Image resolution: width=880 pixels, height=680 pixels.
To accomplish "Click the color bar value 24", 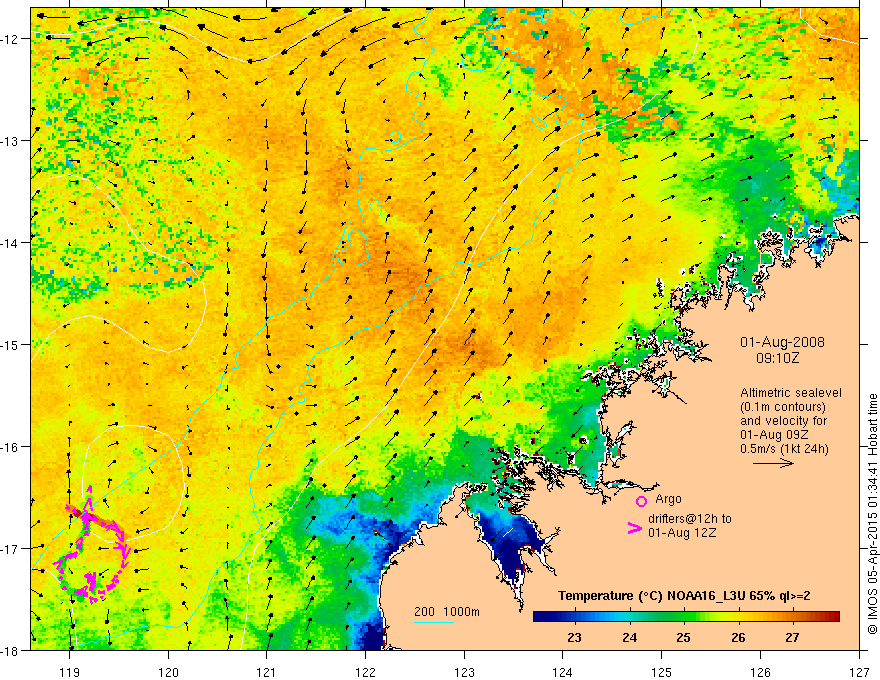I will click(629, 637).
